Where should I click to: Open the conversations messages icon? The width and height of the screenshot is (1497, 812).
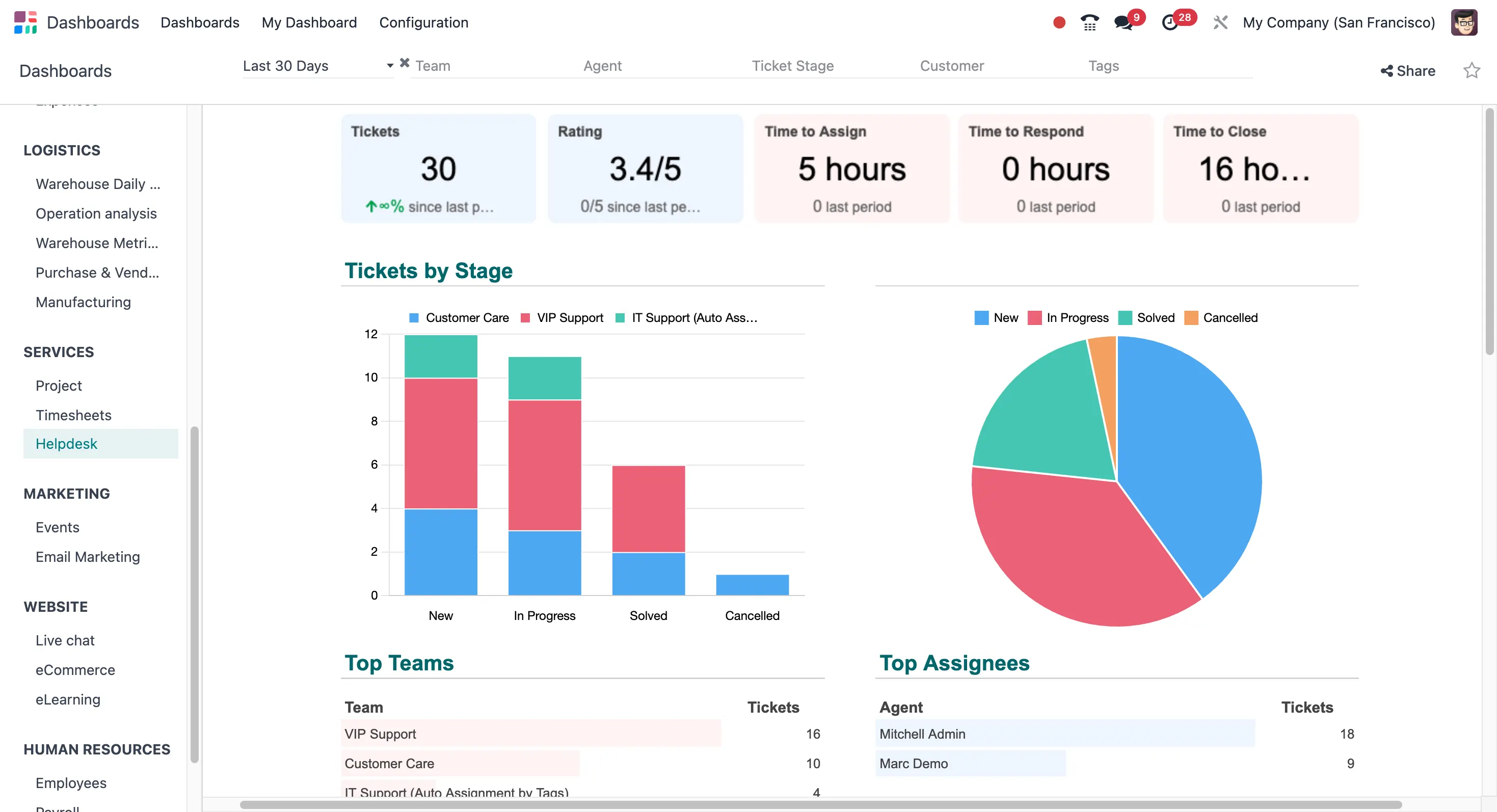pos(1124,22)
